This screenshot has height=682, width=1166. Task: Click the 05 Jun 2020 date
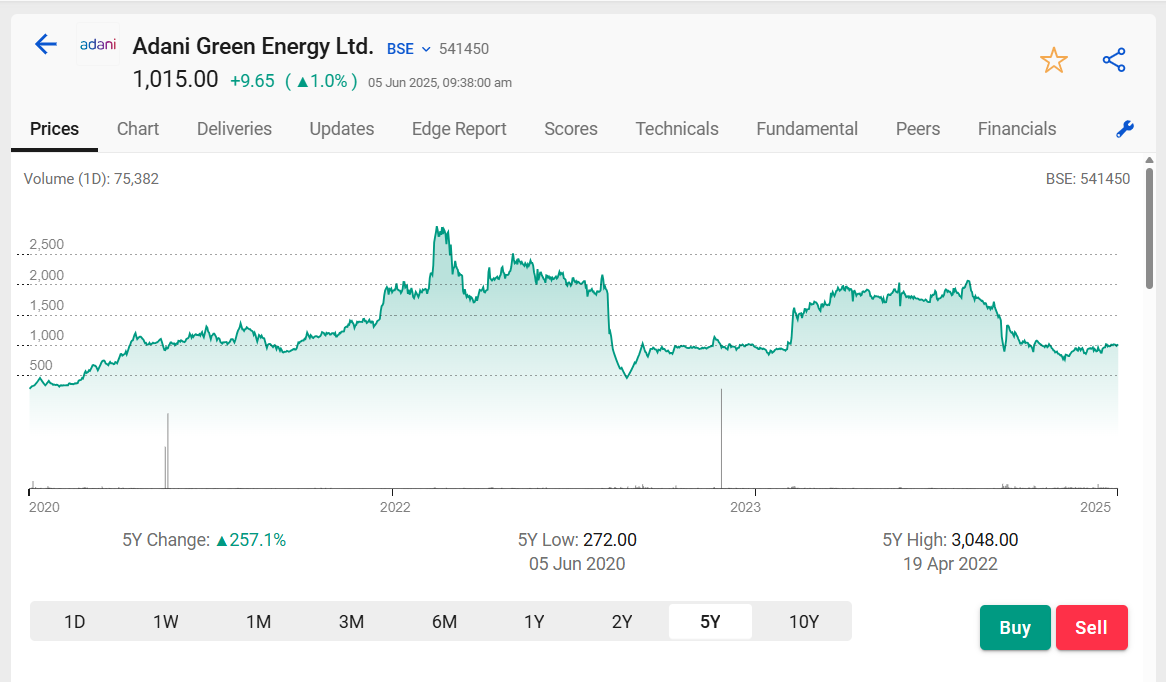[x=577, y=564]
